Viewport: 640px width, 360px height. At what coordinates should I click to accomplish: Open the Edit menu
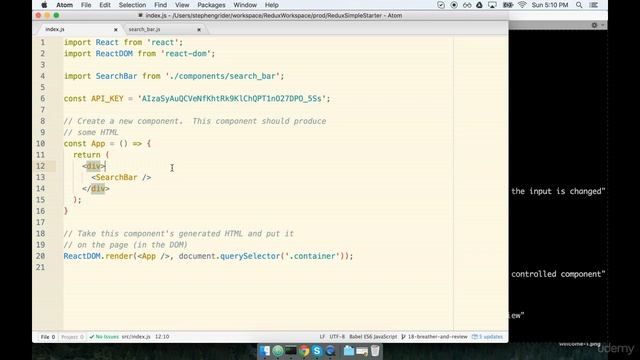tap(105, 5)
